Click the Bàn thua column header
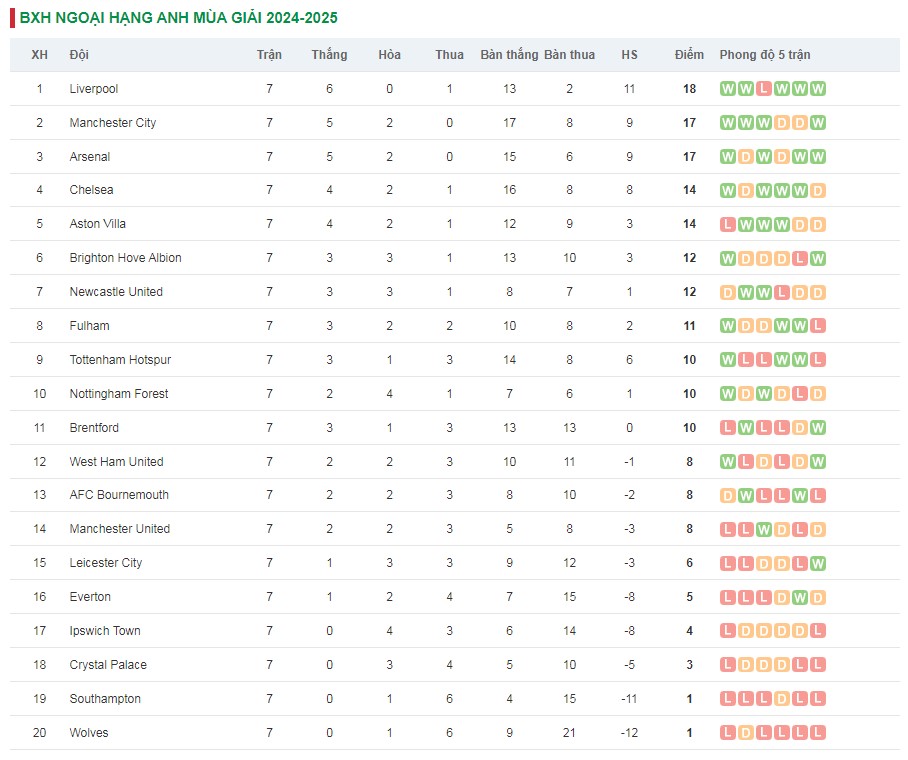The image size is (908, 760). click(569, 54)
